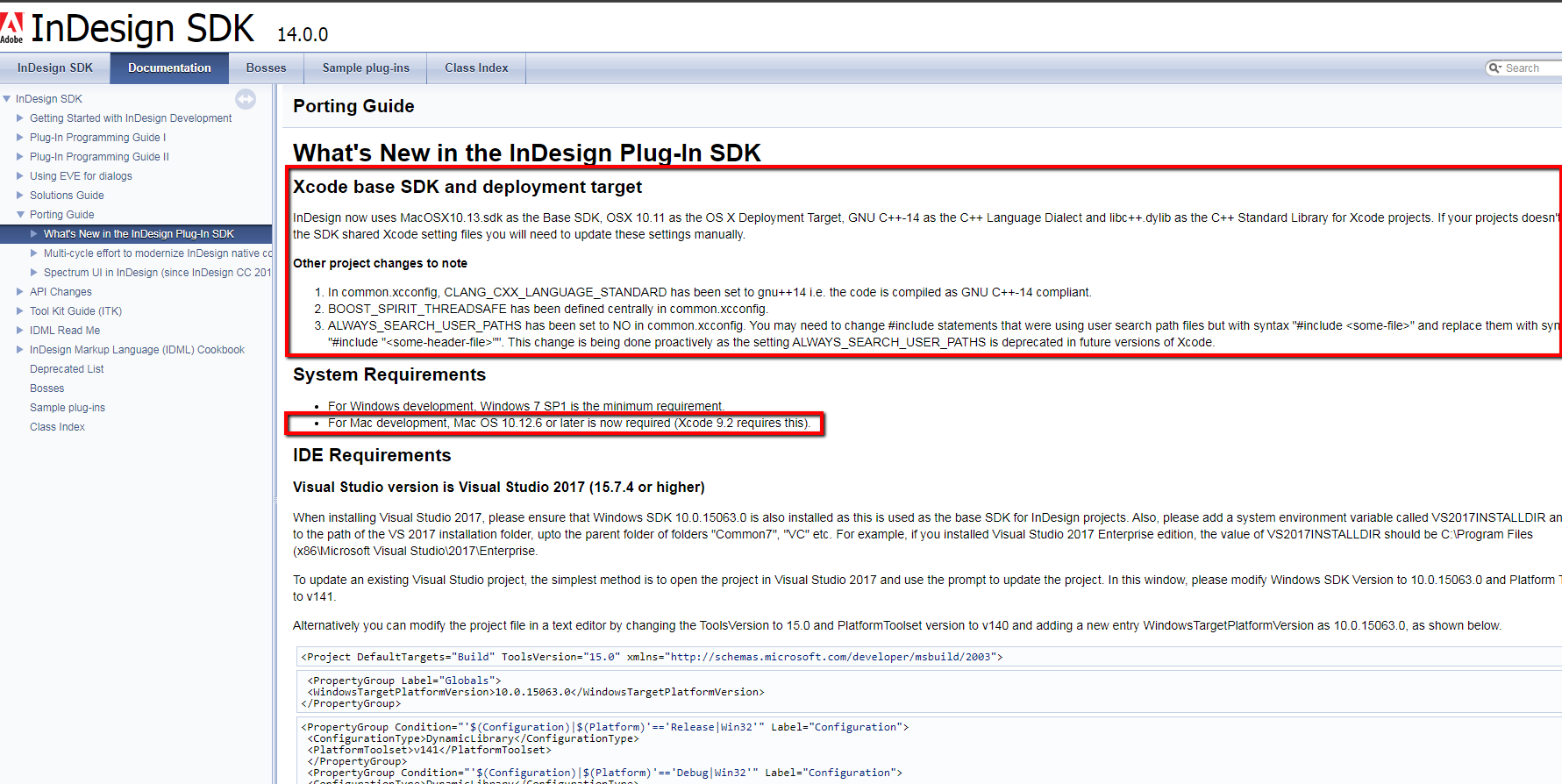This screenshot has height=784, width=1562.
Task: Open InDesign Markup Language (IDML) Cookbook
Action: click(137, 350)
